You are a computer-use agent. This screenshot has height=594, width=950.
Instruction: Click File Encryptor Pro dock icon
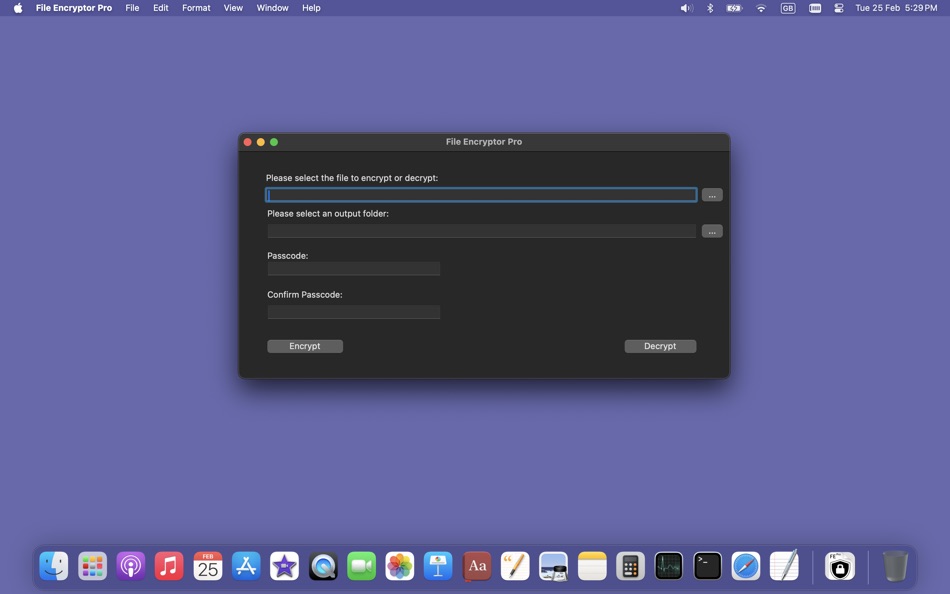(x=840, y=566)
